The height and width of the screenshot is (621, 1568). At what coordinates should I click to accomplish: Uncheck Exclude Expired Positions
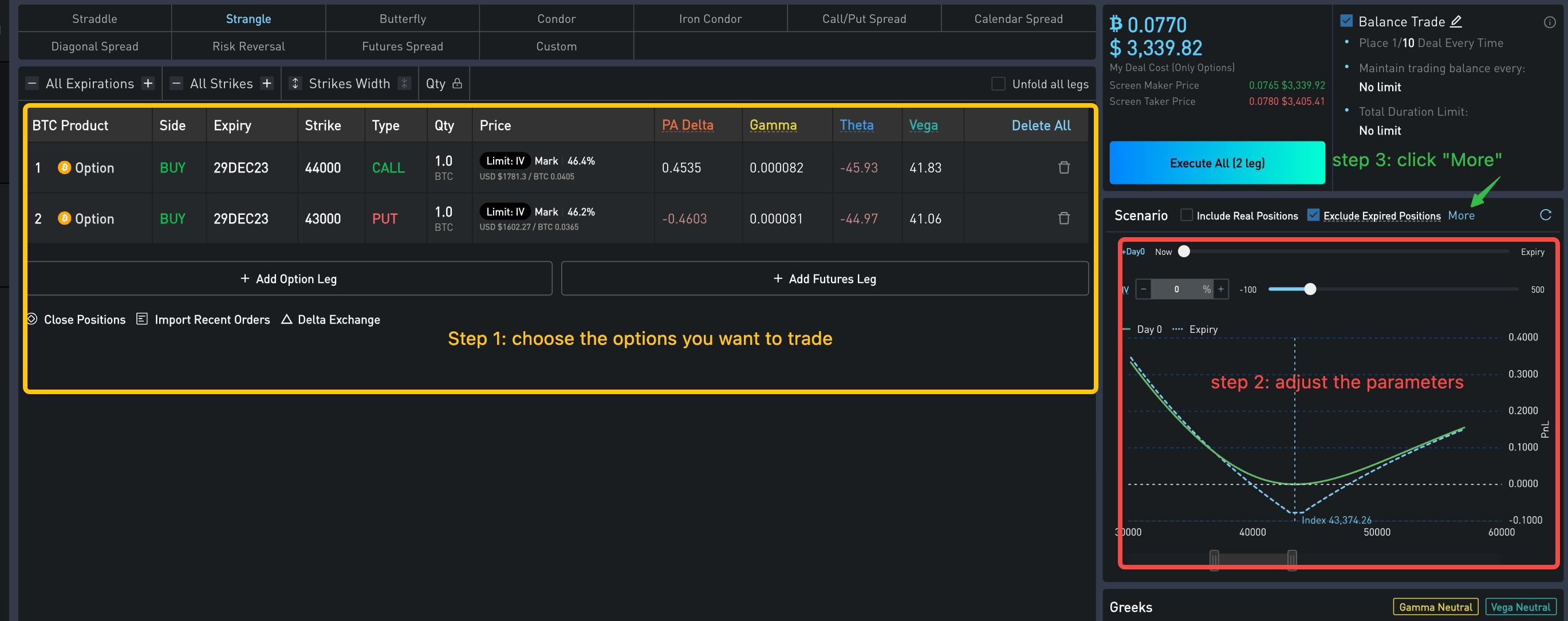[1314, 215]
